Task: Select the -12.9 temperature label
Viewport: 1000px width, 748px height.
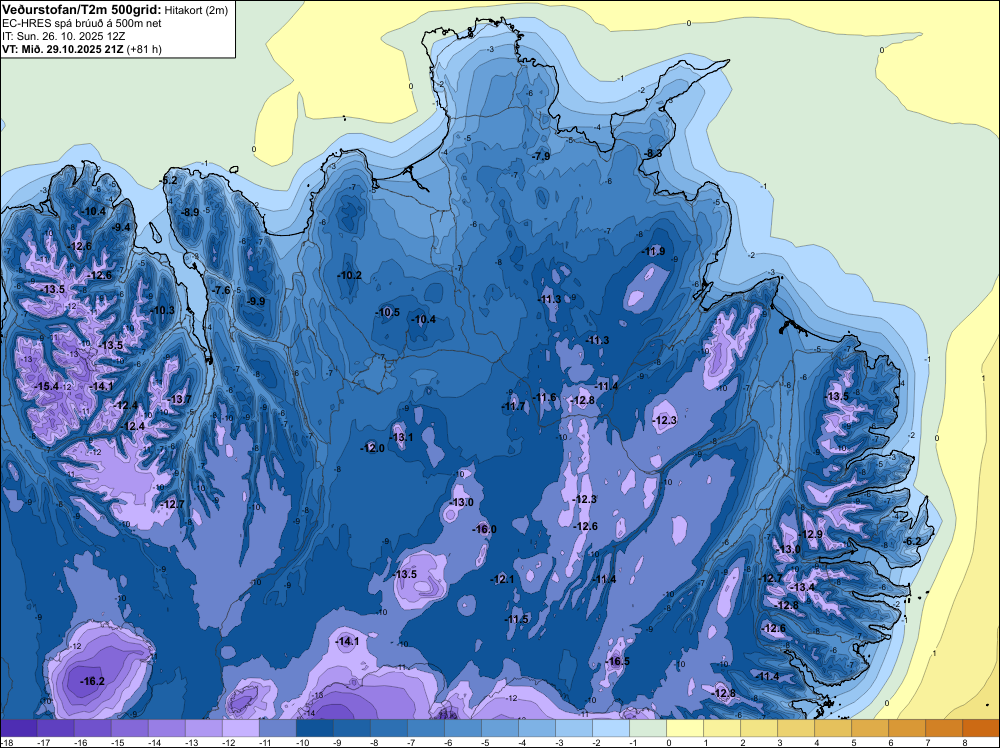Action: [811, 534]
